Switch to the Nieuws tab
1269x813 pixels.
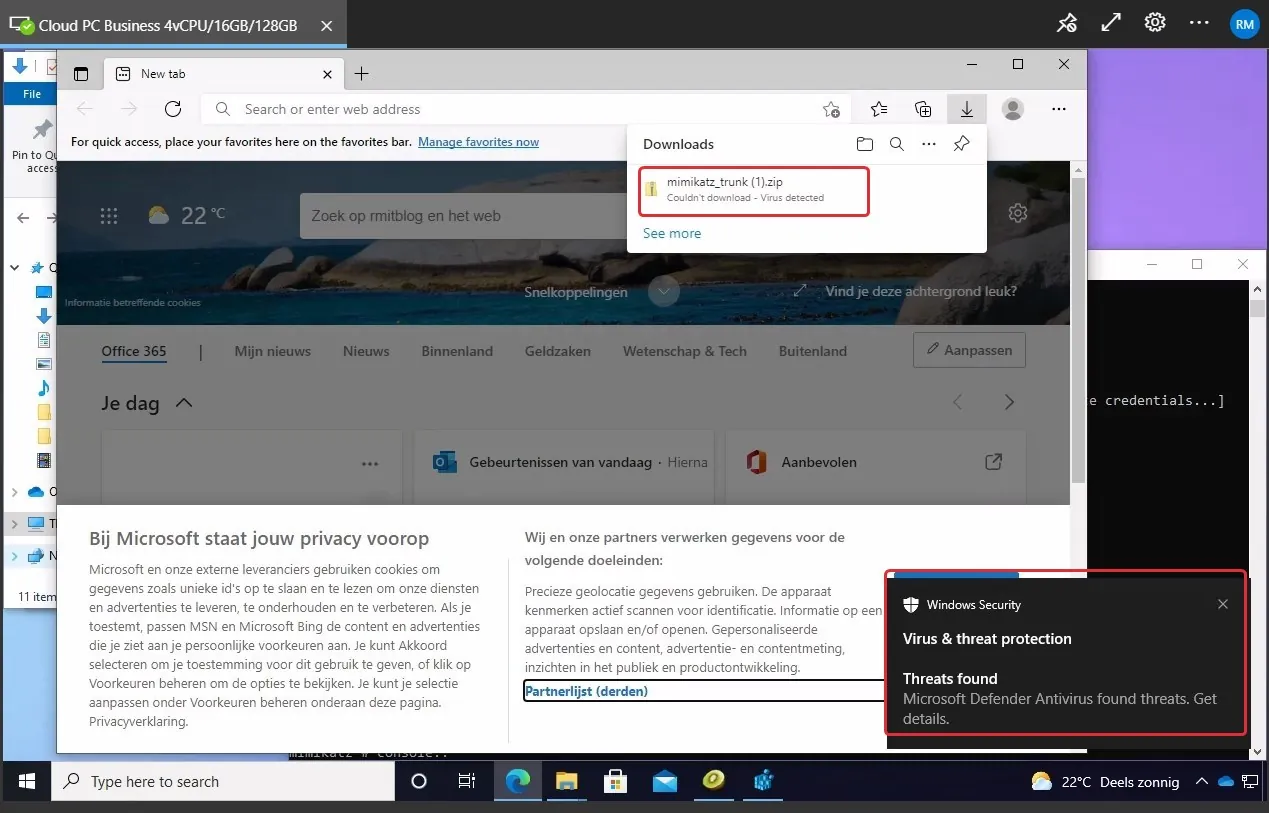click(366, 351)
